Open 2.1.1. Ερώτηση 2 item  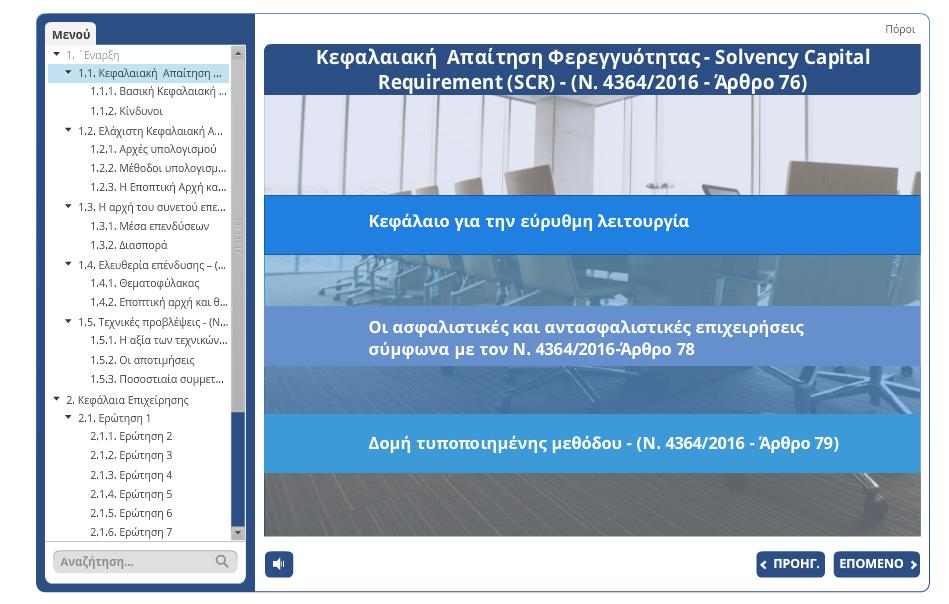click(x=131, y=436)
